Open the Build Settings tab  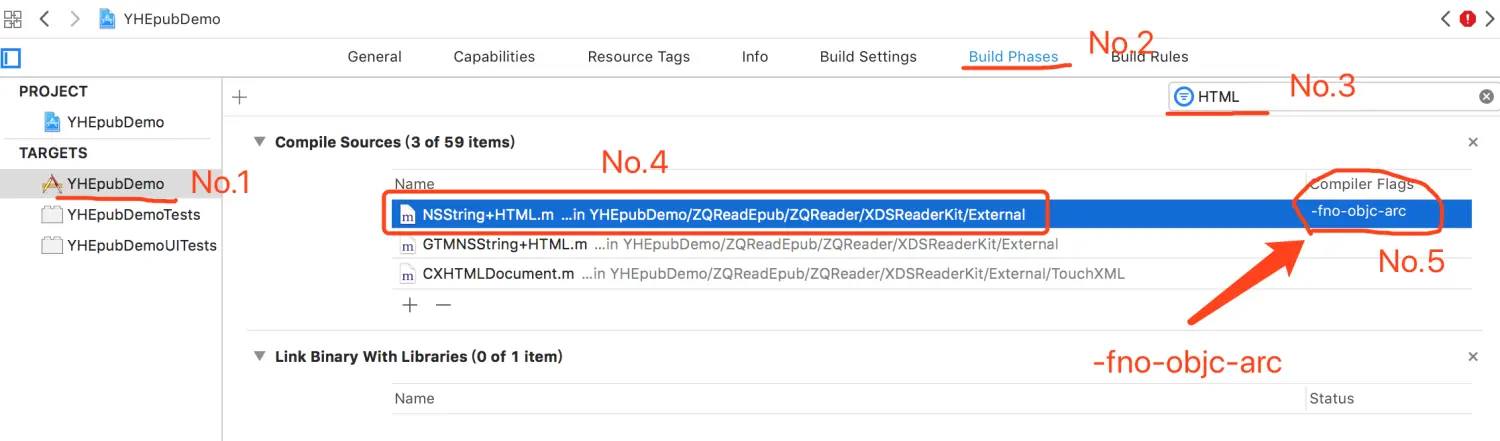point(868,56)
